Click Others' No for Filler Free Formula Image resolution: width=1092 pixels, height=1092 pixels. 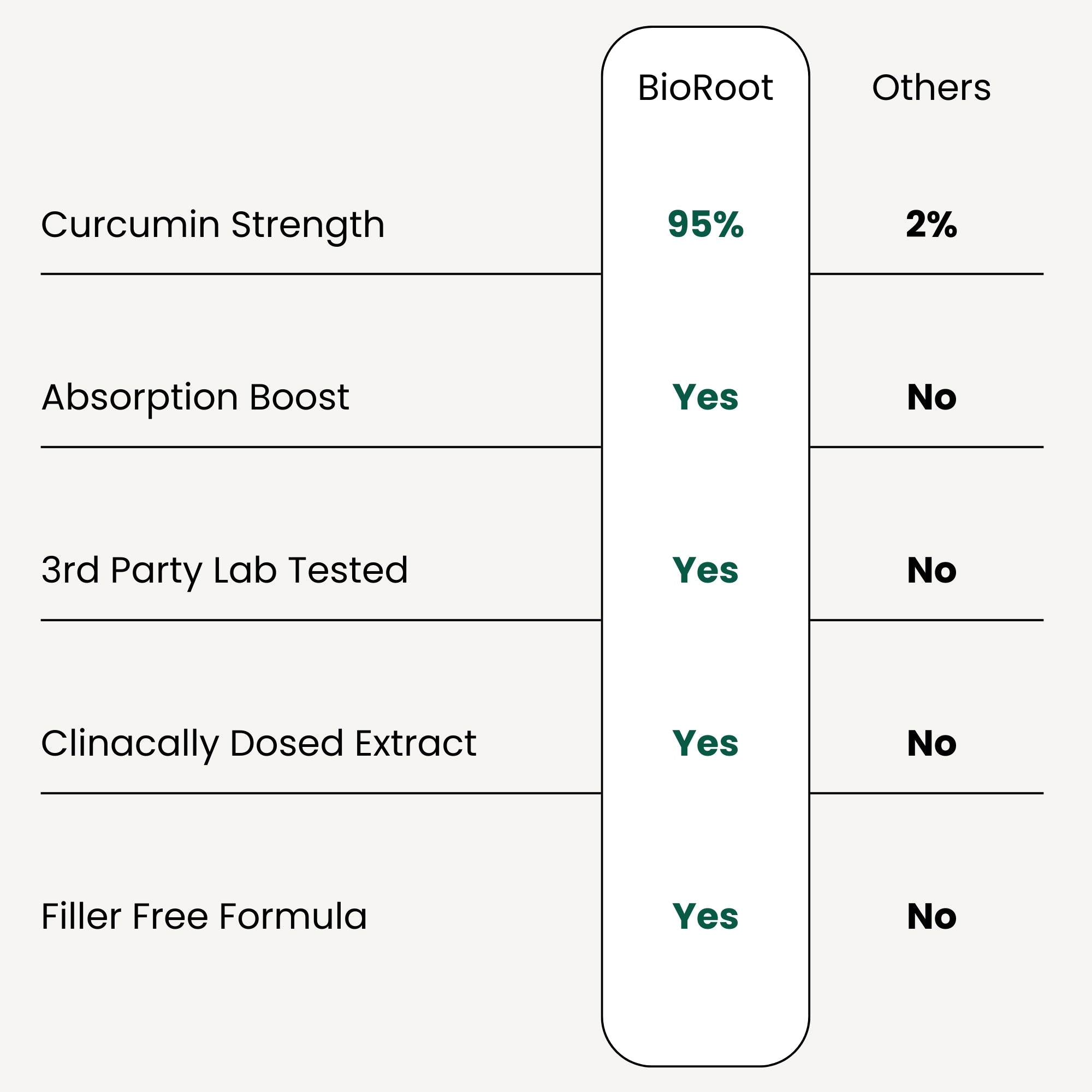tap(931, 916)
